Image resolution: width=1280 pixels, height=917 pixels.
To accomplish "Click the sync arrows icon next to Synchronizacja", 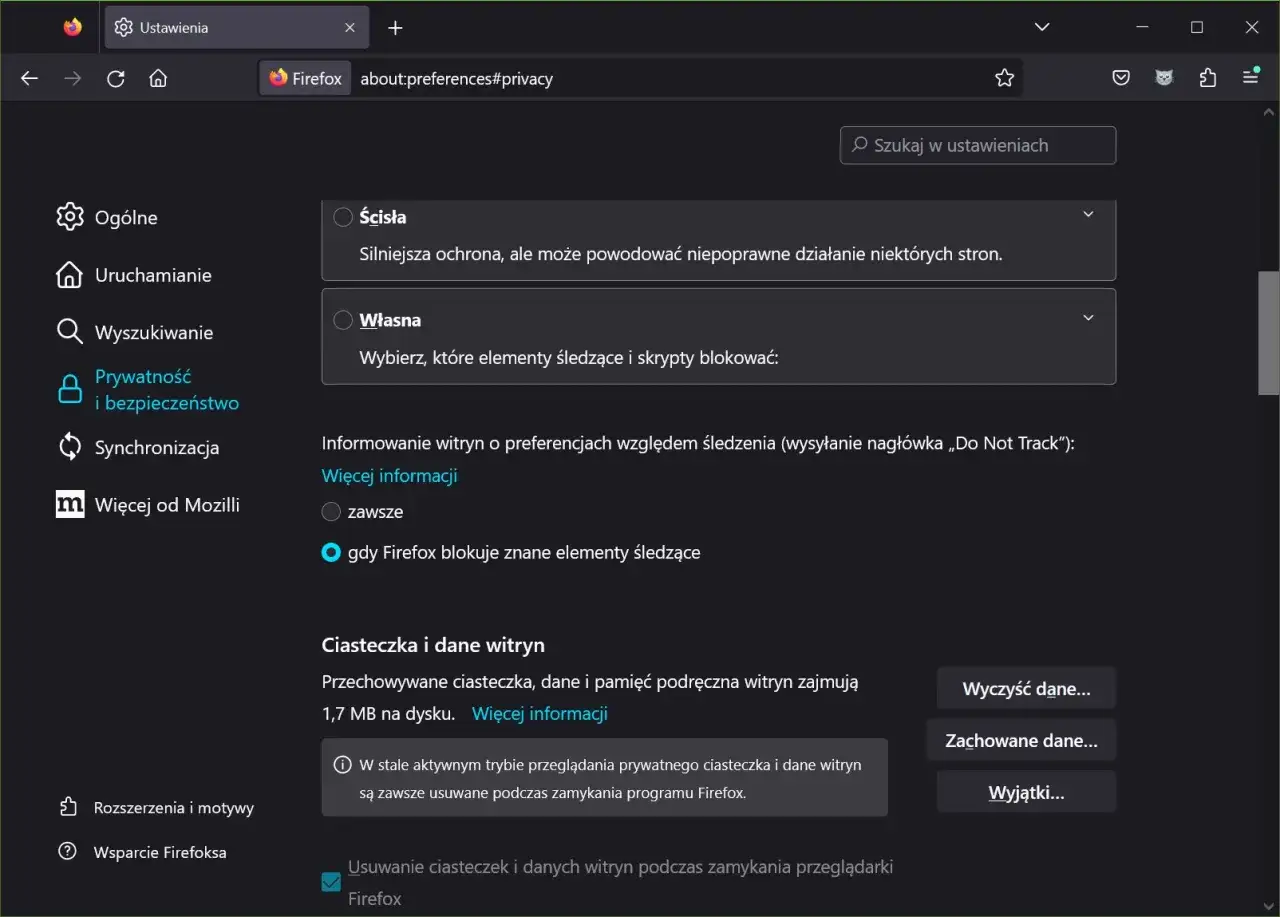I will pyautogui.click(x=70, y=447).
